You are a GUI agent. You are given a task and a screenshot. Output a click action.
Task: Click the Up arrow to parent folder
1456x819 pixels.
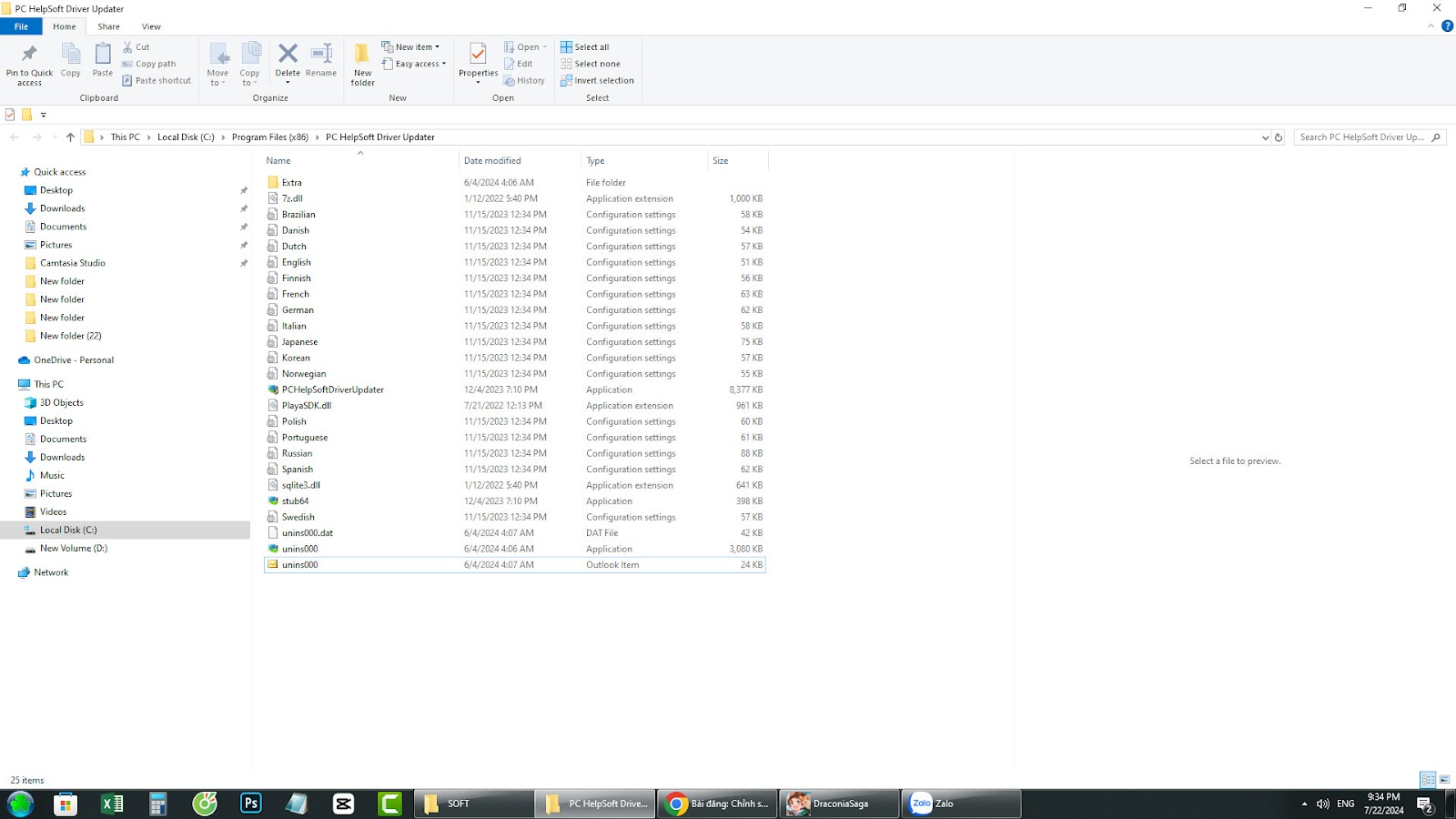tap(70, 137)
